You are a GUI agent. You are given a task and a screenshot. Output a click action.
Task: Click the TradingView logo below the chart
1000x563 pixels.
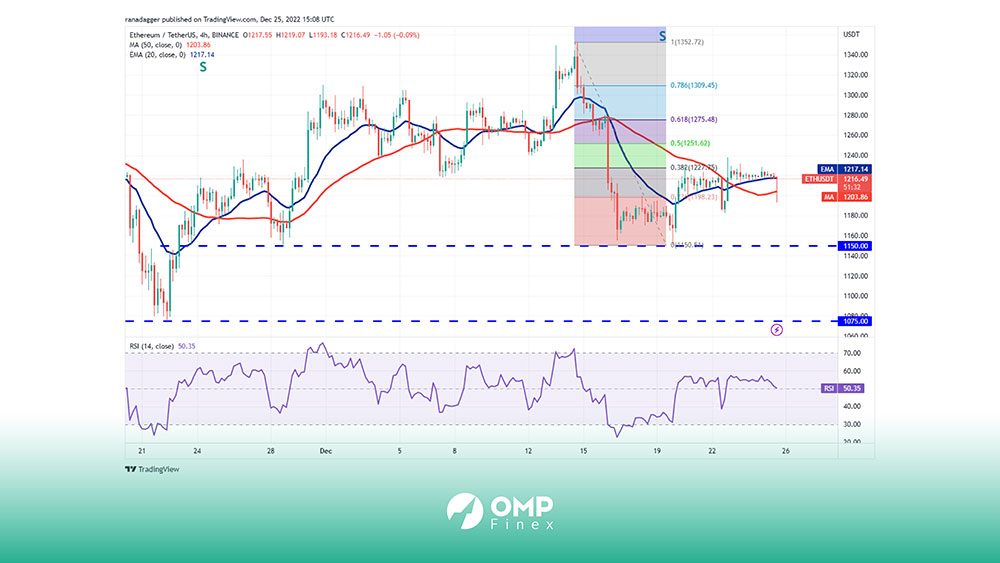152,469
